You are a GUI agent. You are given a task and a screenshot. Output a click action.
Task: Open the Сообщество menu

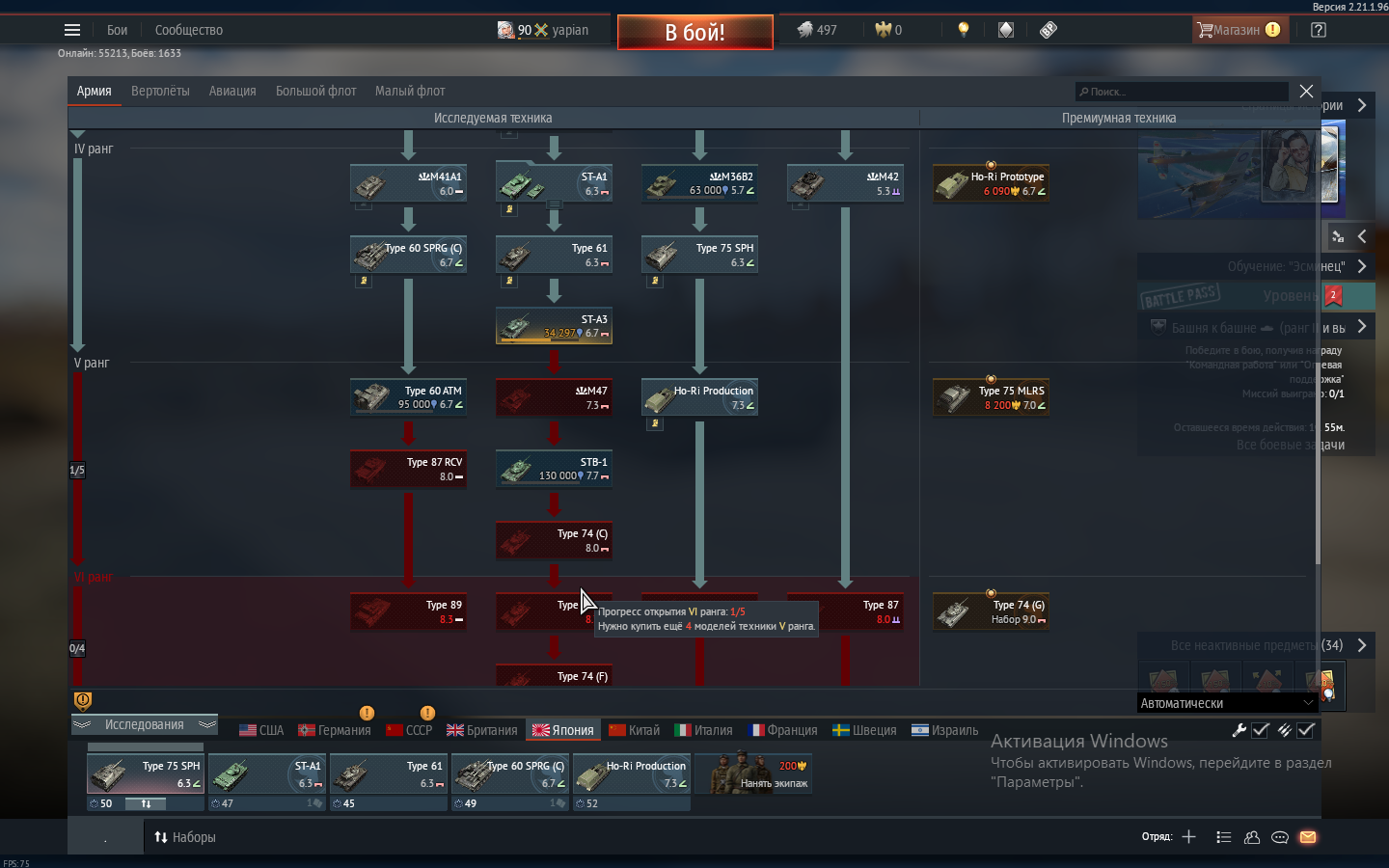189,30
